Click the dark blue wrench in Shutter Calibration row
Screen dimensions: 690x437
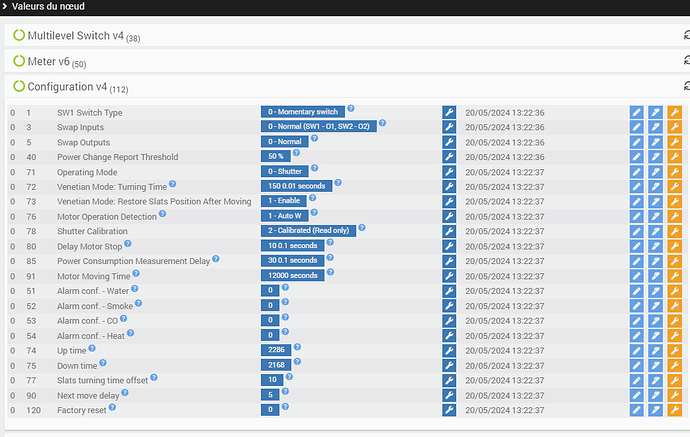click(x=449, y=231)
